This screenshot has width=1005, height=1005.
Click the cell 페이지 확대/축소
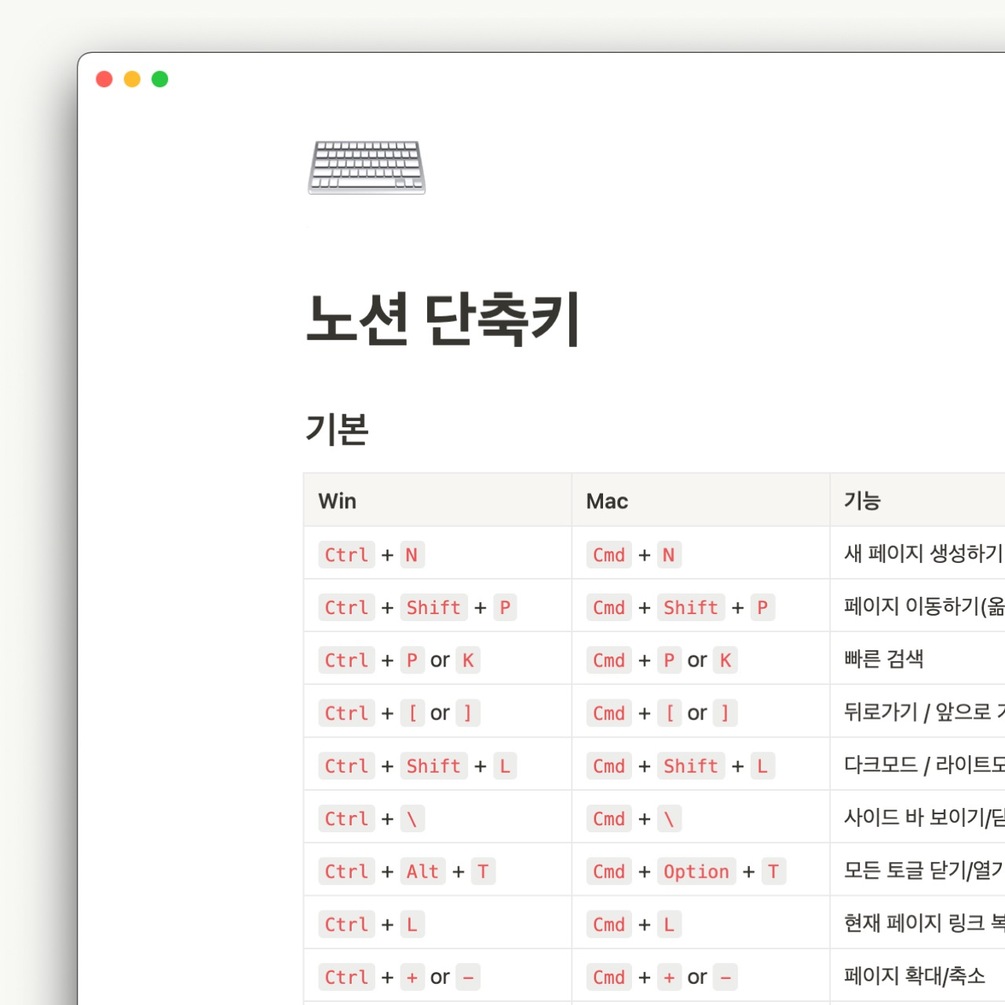coord(918,977)
